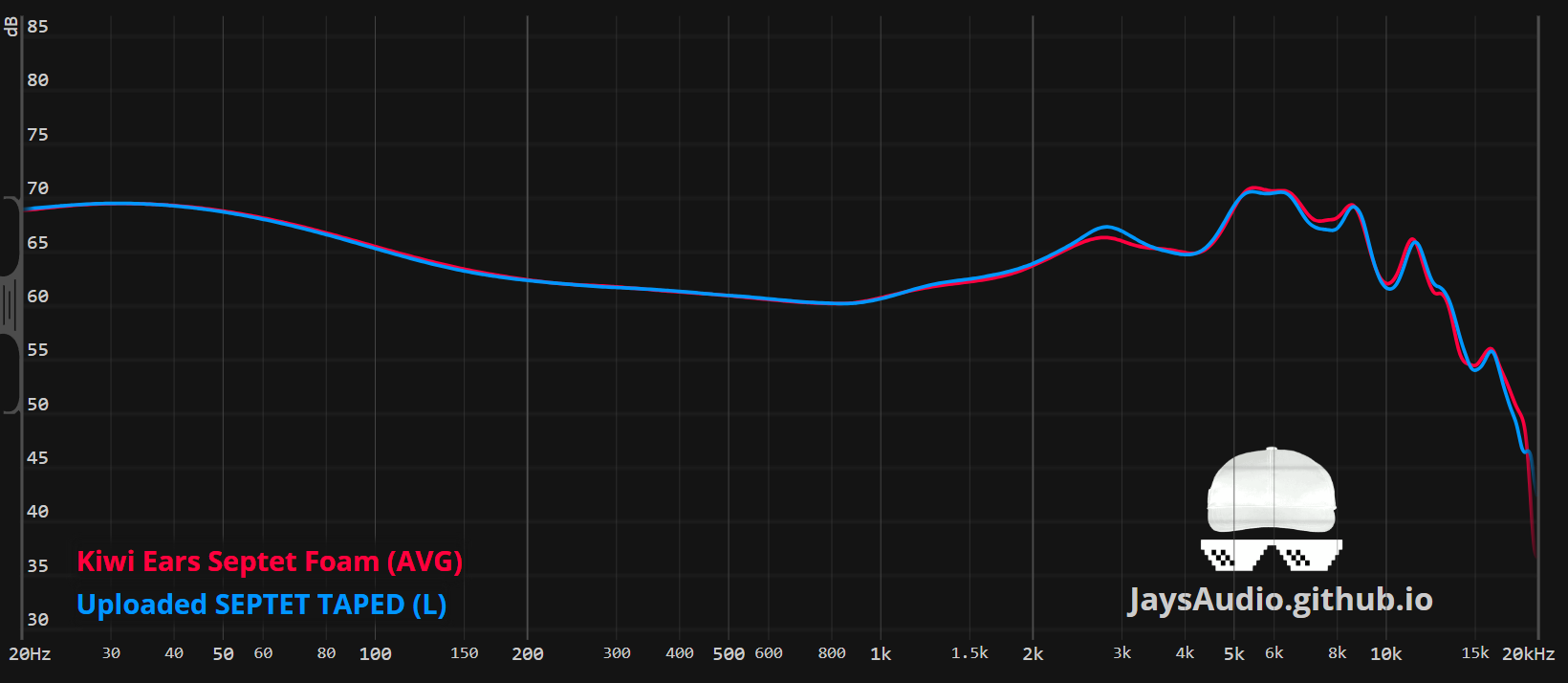Screen dimensions: 1568x683
Task: Click the 20Hz frequency axis label
Action: tap(30, 654)
